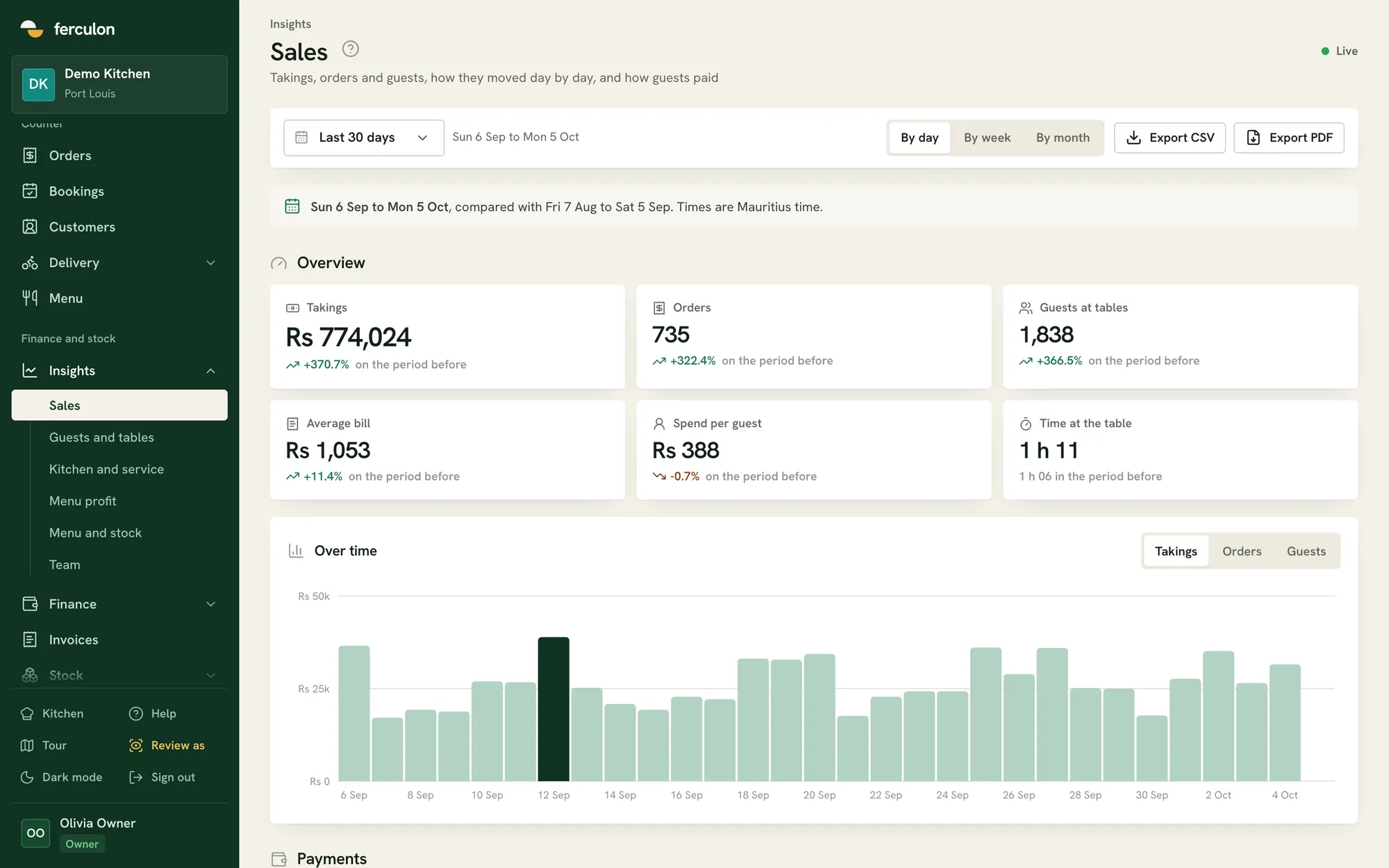The image size is (1389, 868).
Task: Click the Review as eye-scan icon
Action: pyautogui.click(x=136, y=745)
